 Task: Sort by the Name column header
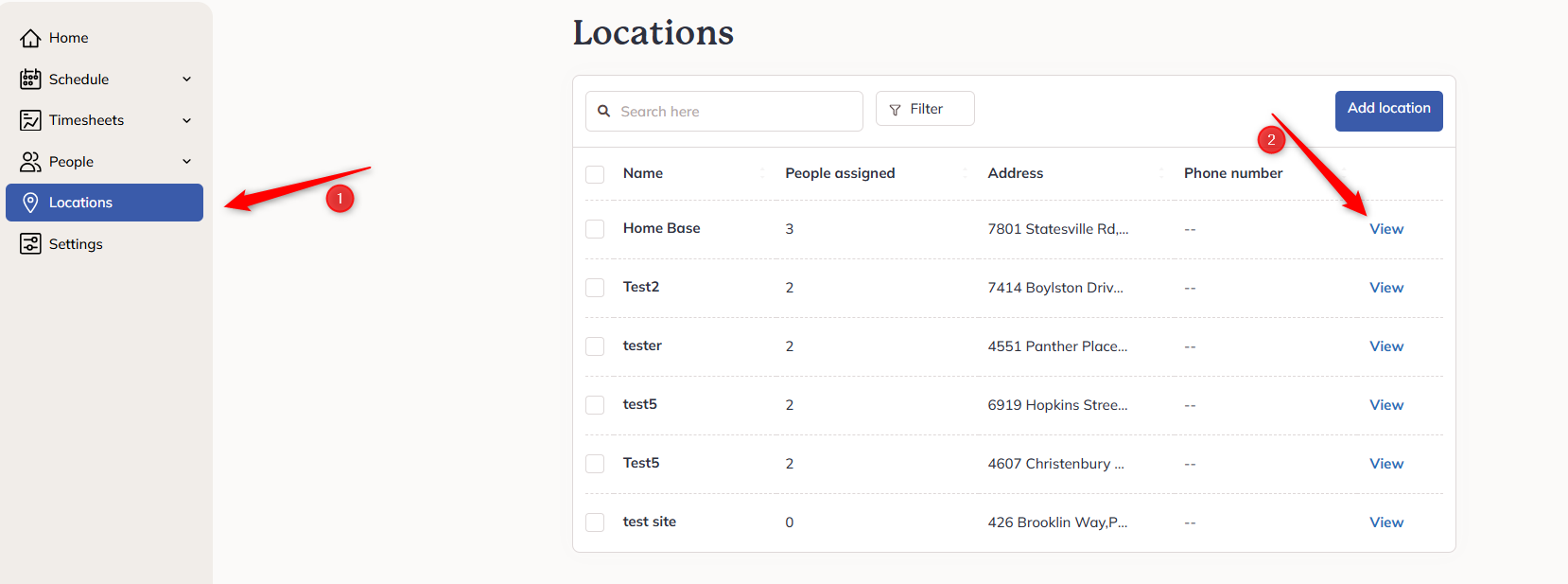coord(643,173)
